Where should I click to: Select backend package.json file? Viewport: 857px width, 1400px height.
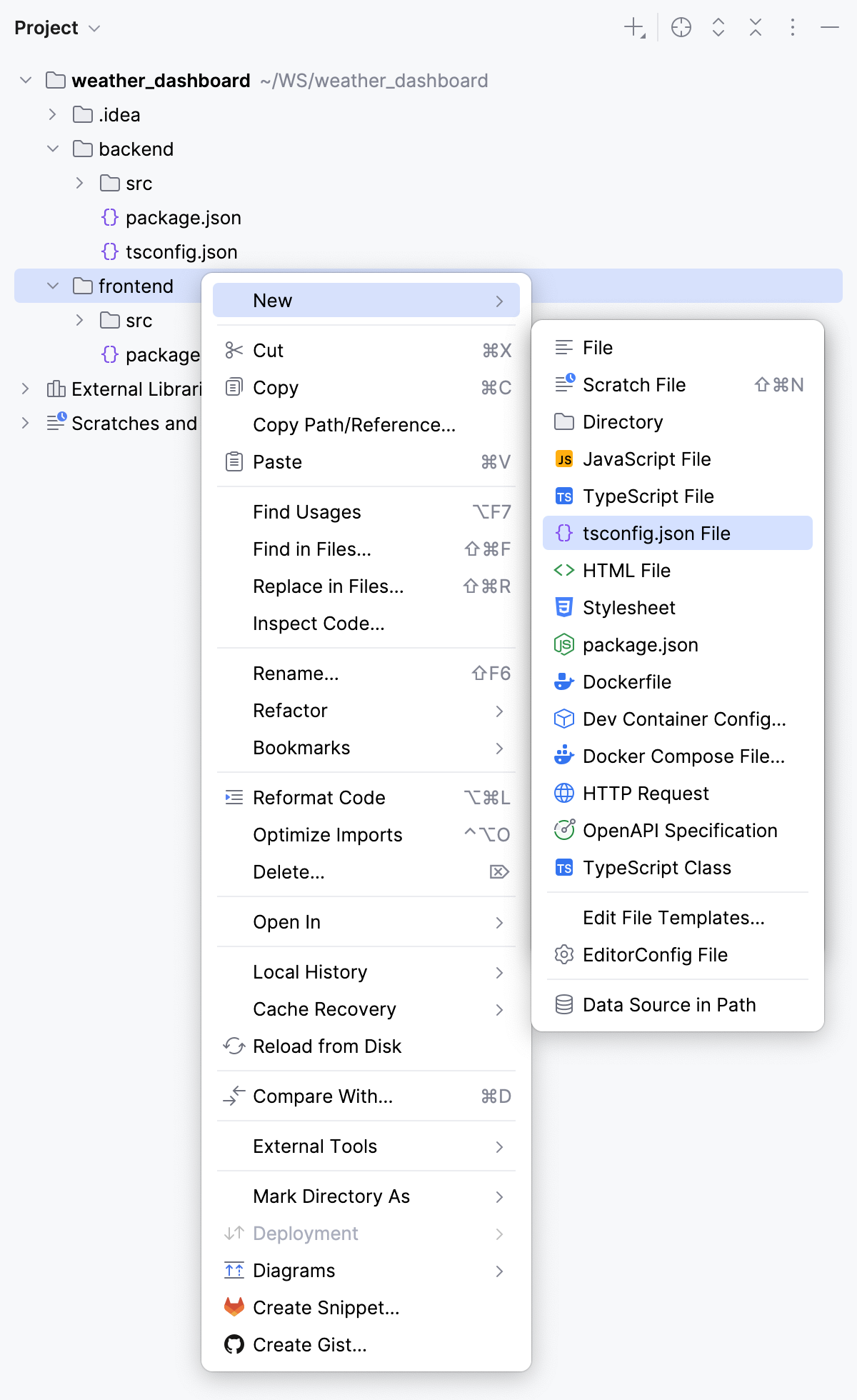[171, 217]
